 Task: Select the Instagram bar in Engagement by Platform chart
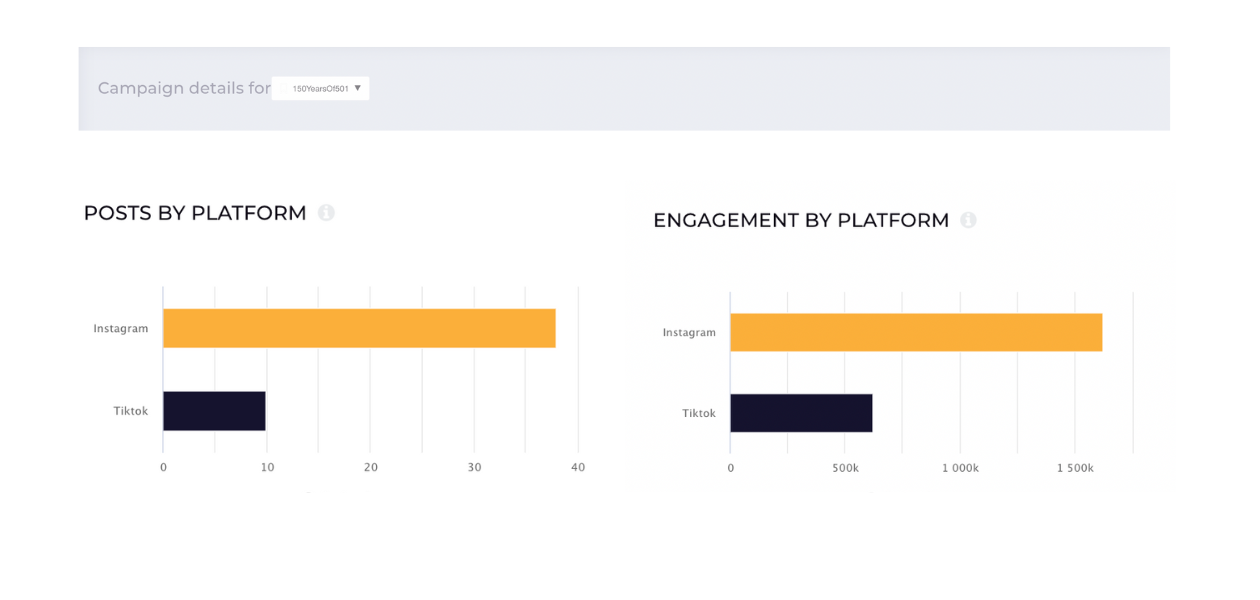916,332
